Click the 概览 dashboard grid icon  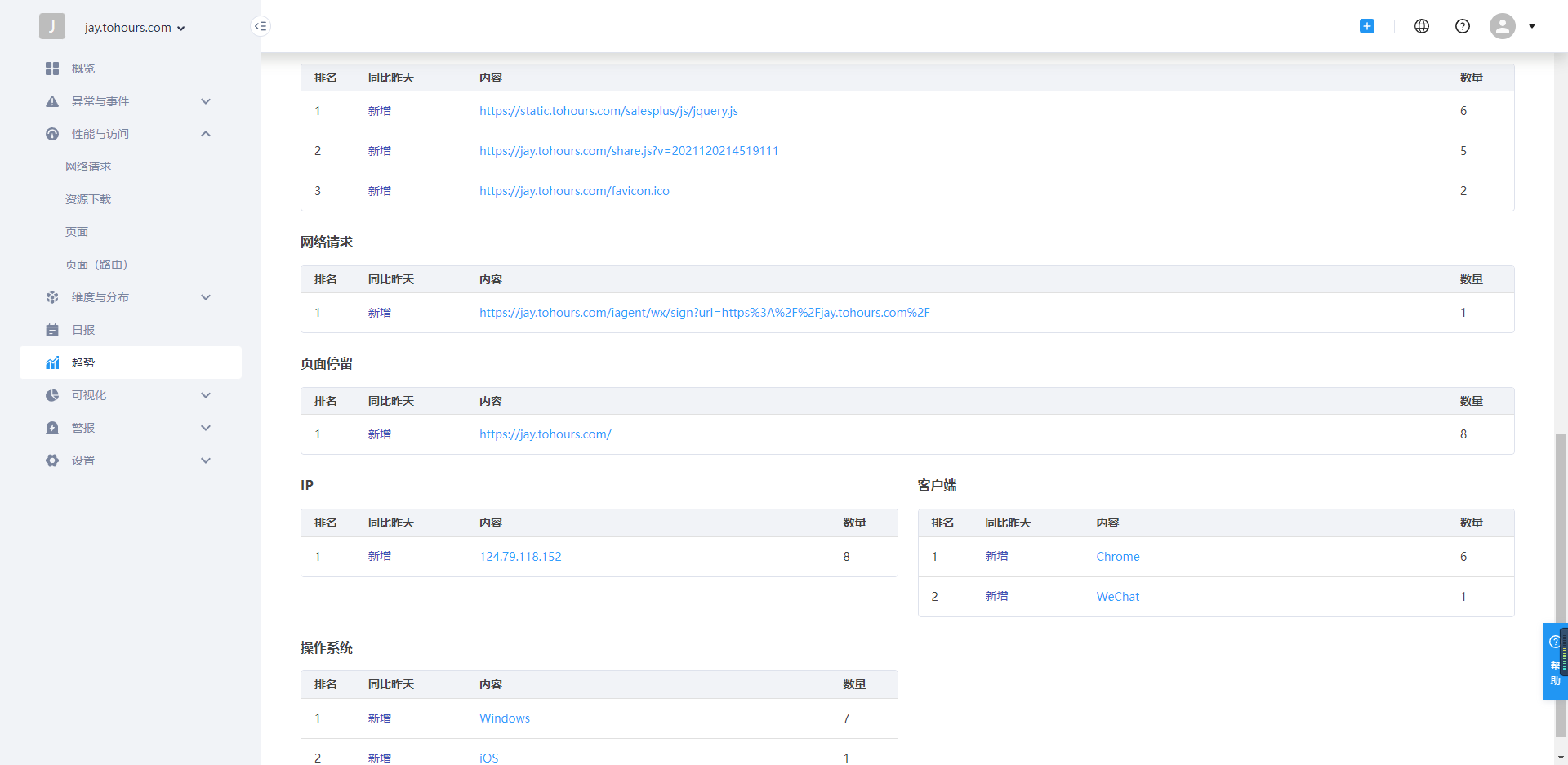click(52, 69)
